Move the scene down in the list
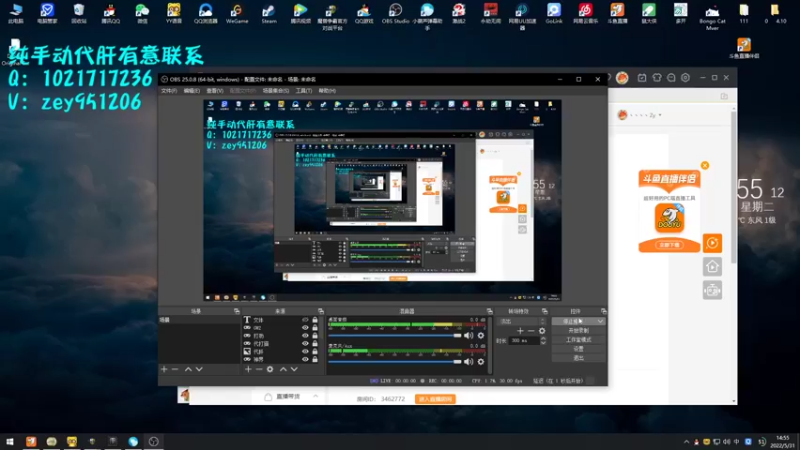This screenshot has height=450, width=800. 199,369
